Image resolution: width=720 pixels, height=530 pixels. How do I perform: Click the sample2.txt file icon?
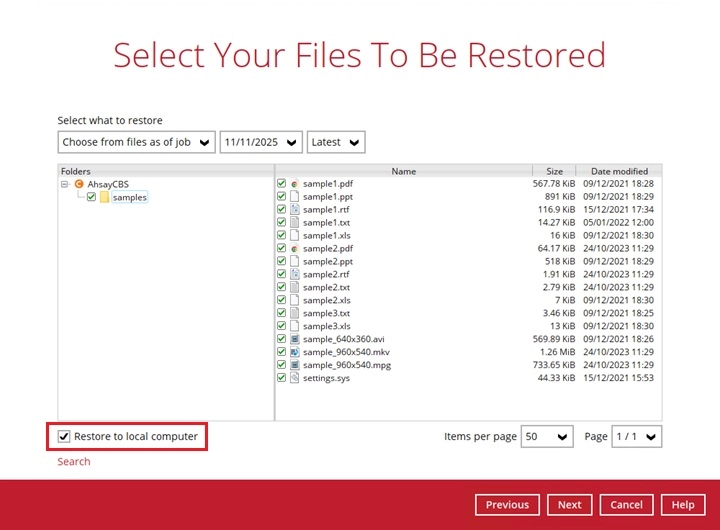(295, 287)
